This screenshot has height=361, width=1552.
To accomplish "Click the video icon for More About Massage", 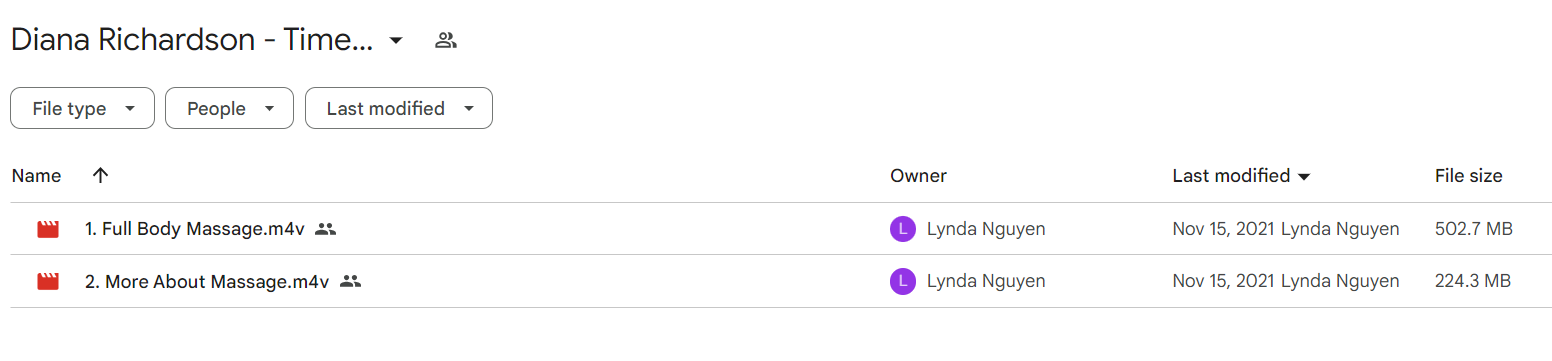I will [48, 282].
